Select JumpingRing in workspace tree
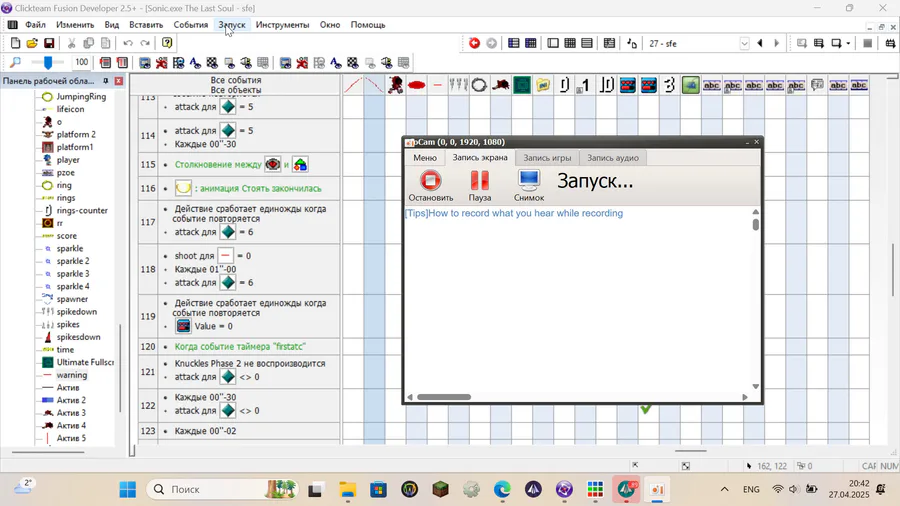This screenshot has height=506, width=900. (x=81, y=96)
